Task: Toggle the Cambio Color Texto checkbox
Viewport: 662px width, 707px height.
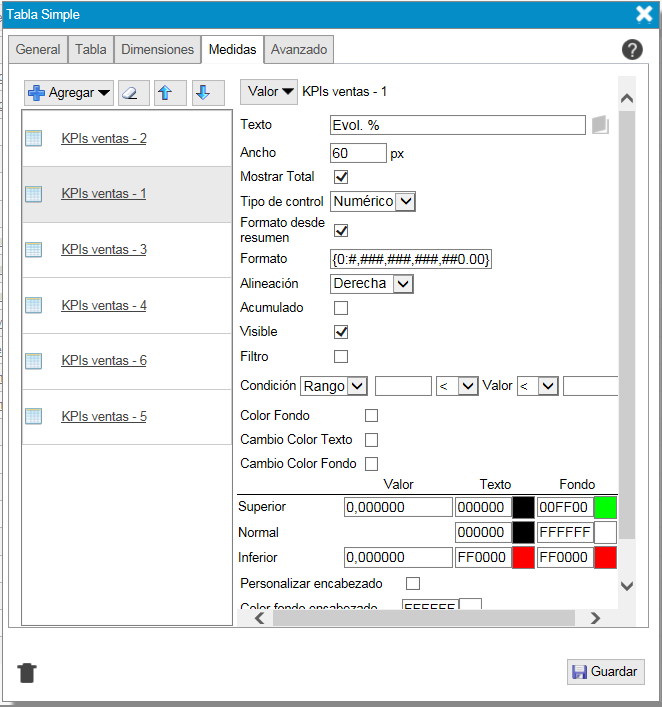Action: (x=372, y=440)
